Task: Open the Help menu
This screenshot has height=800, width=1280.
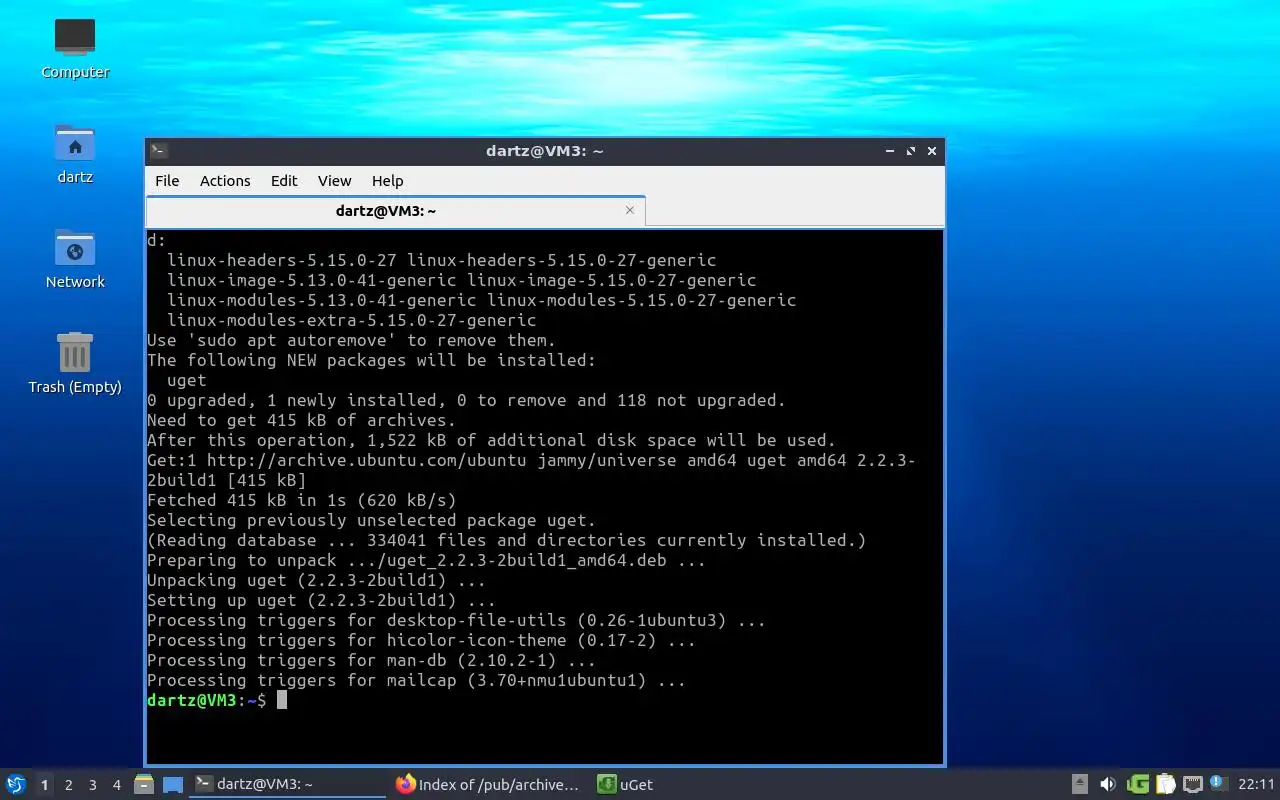Action: point(387,180)
